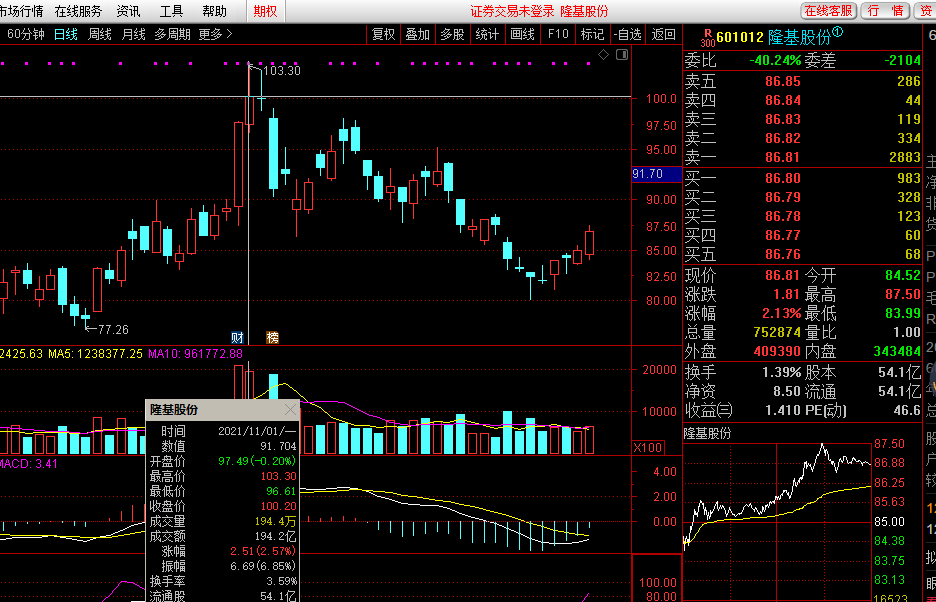The width and height of the screenshot is (936, 602).
Task: Click the 卖一 price 86.81
Action: tap(783, 158)
